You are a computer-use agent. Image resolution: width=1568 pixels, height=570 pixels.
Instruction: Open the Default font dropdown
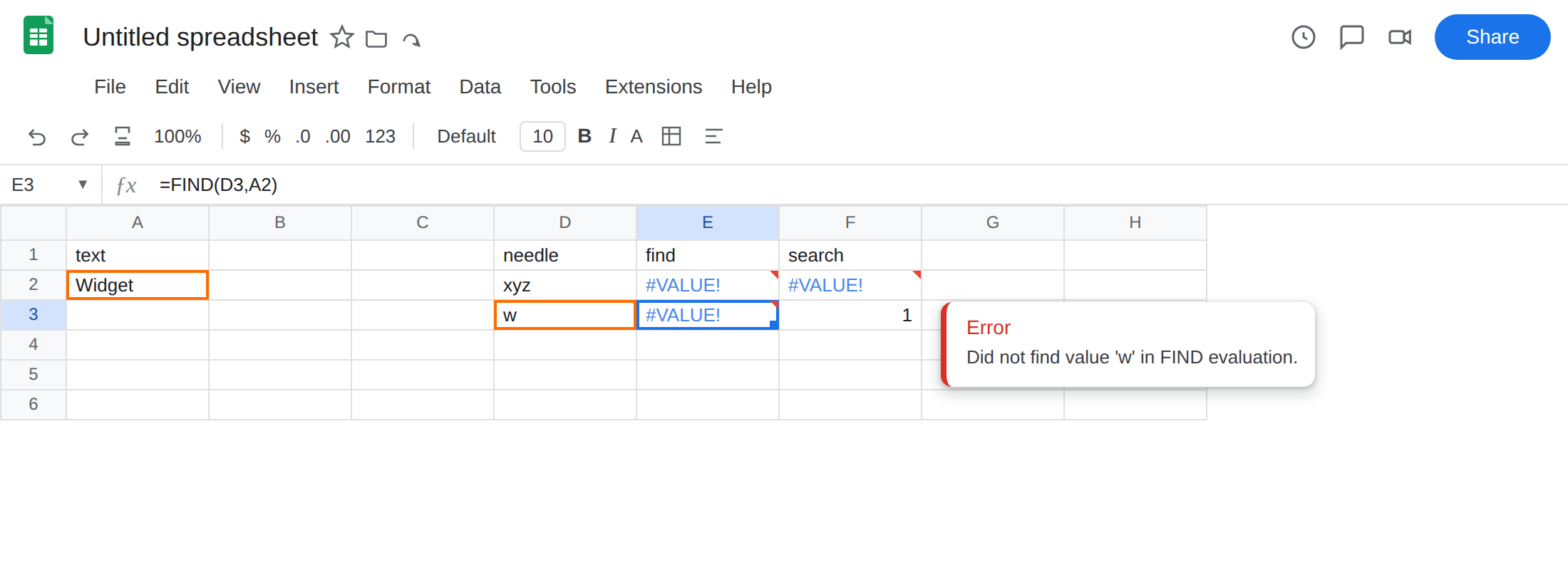pyautogui.click(x=466, y=136)
